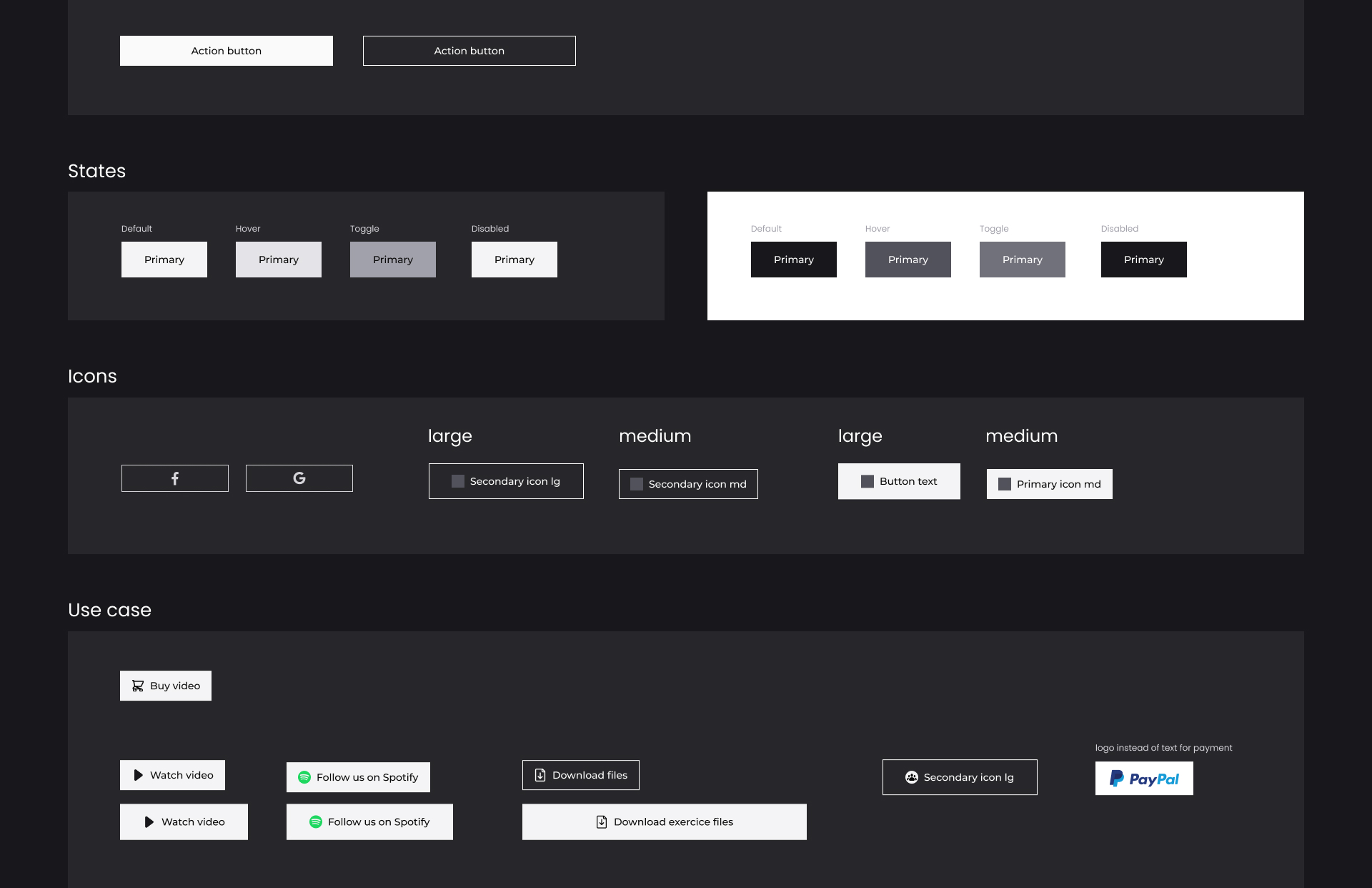Click the Toggle state Primary button on white panel
This screenshot has width=1372, height=888.
click(x=1023, y=260)
